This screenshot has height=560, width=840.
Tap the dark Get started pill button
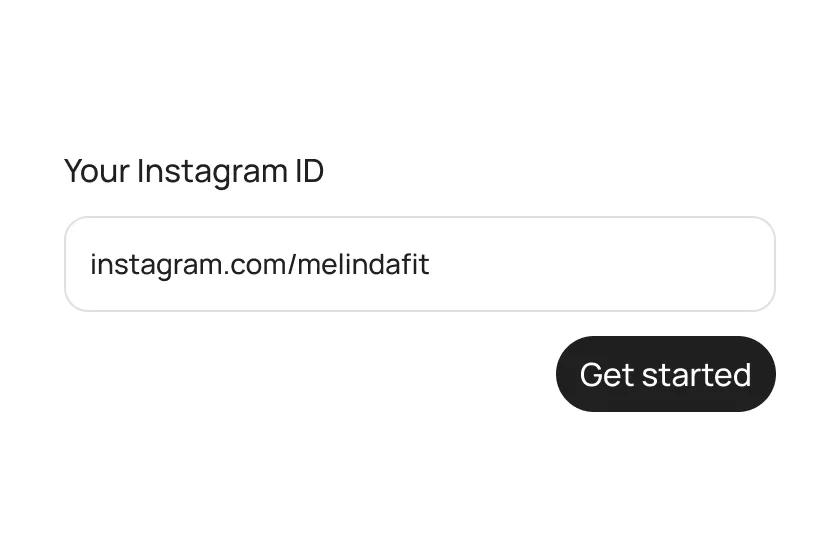(x=665, y=374)
